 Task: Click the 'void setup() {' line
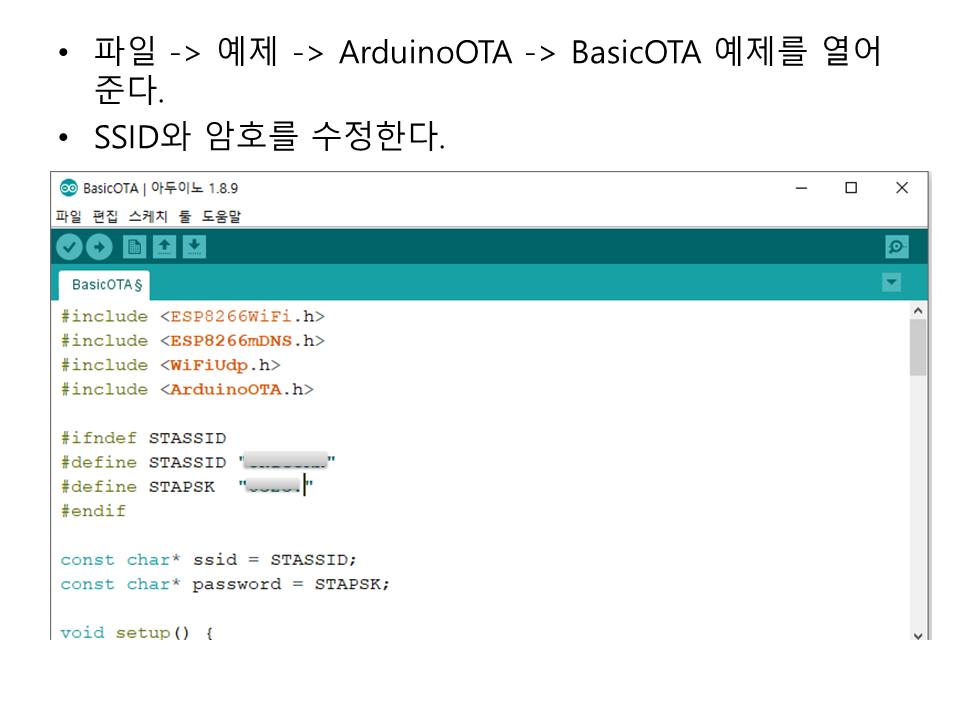[x=137, y=632]
